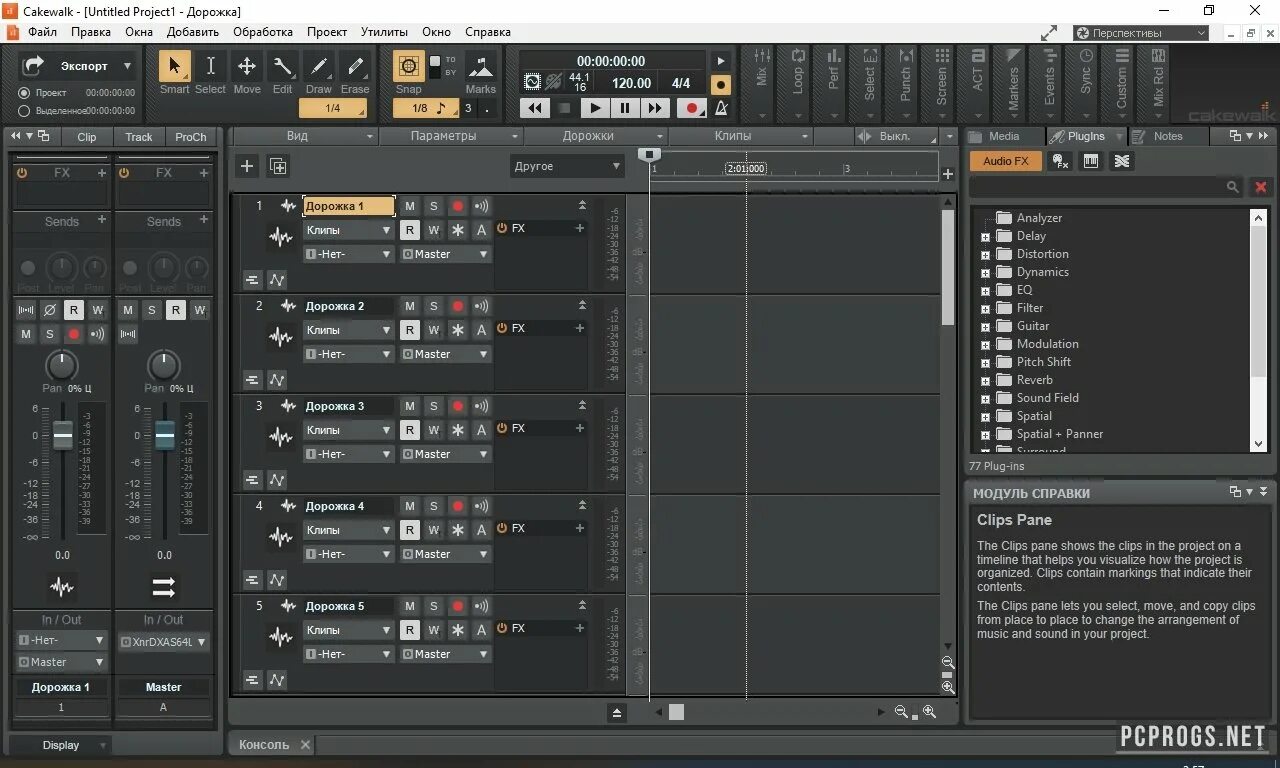Open the Клипы track view menu

pos(740,136)
